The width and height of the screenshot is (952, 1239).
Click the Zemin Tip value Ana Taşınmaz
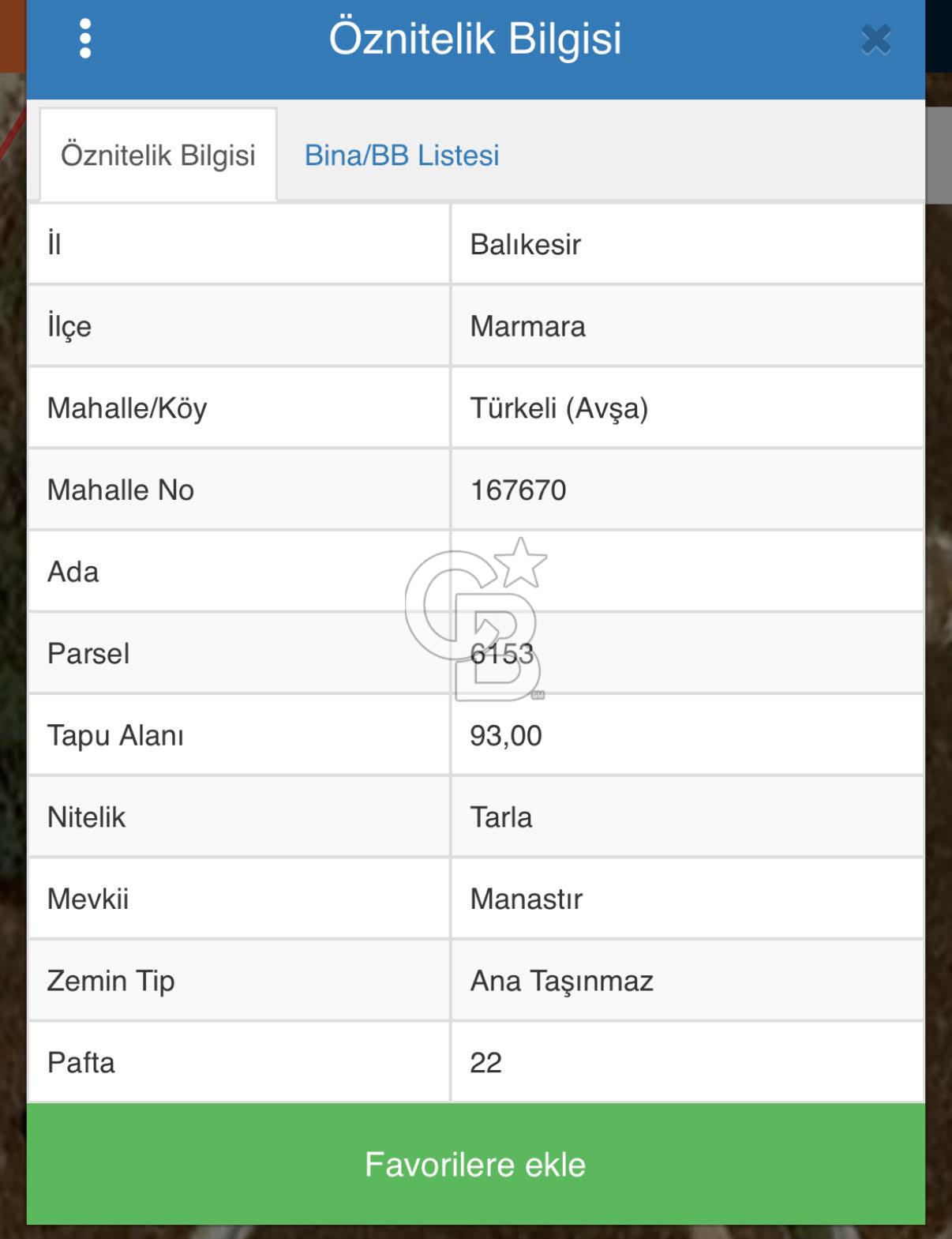pos(562,981)
